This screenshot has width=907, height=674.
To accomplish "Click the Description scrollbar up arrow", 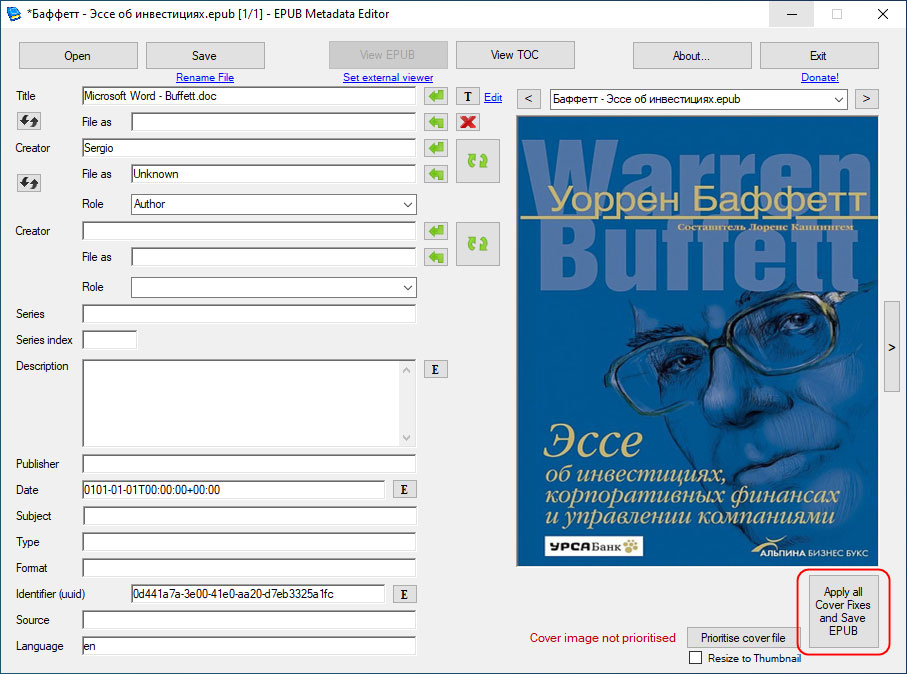I will point(407,370).
